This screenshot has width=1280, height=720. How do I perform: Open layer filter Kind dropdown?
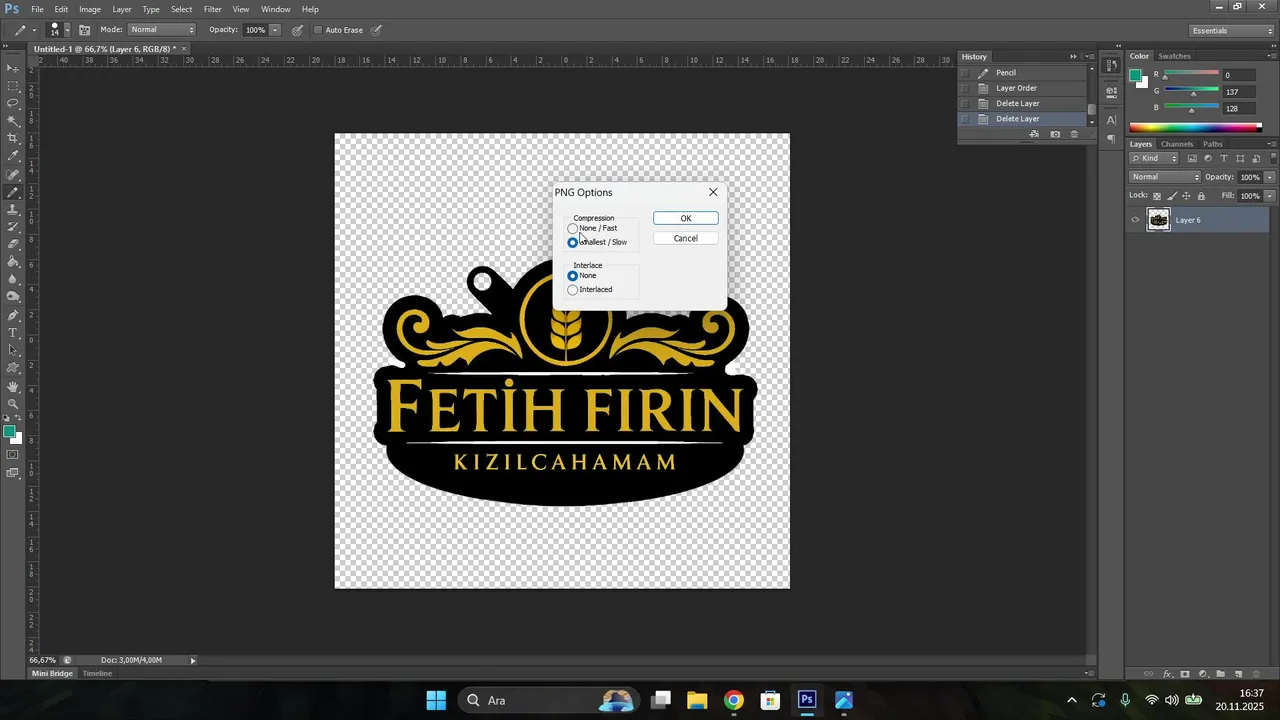click(1155, 159)
